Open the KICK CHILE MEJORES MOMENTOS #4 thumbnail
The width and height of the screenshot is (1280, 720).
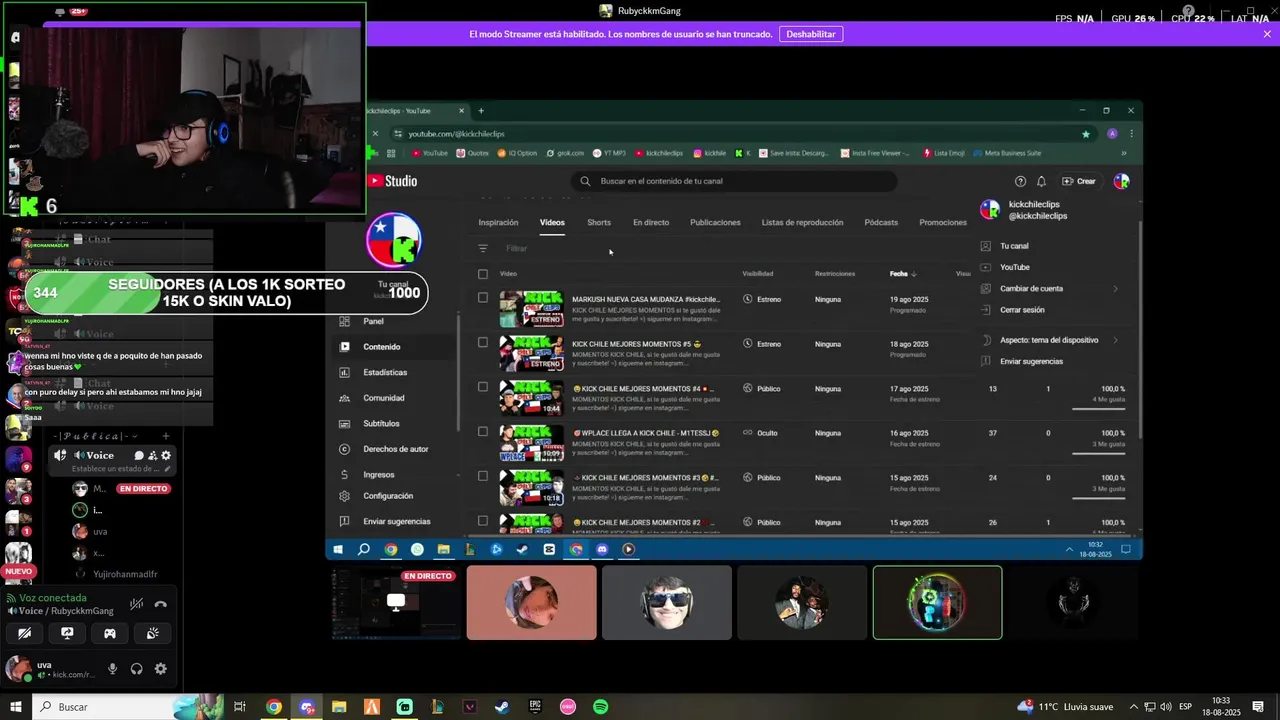(531, 397)
